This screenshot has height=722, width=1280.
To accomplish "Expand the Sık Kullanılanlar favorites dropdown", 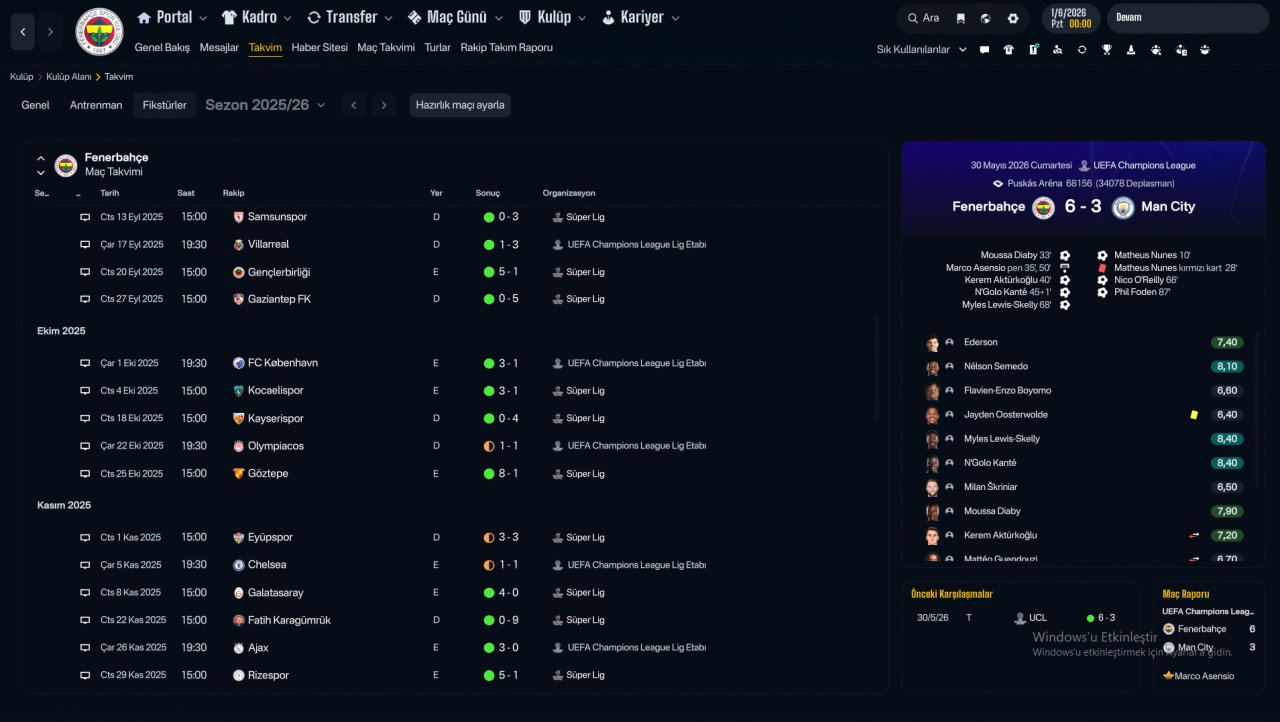I will (x=922, y=49).
